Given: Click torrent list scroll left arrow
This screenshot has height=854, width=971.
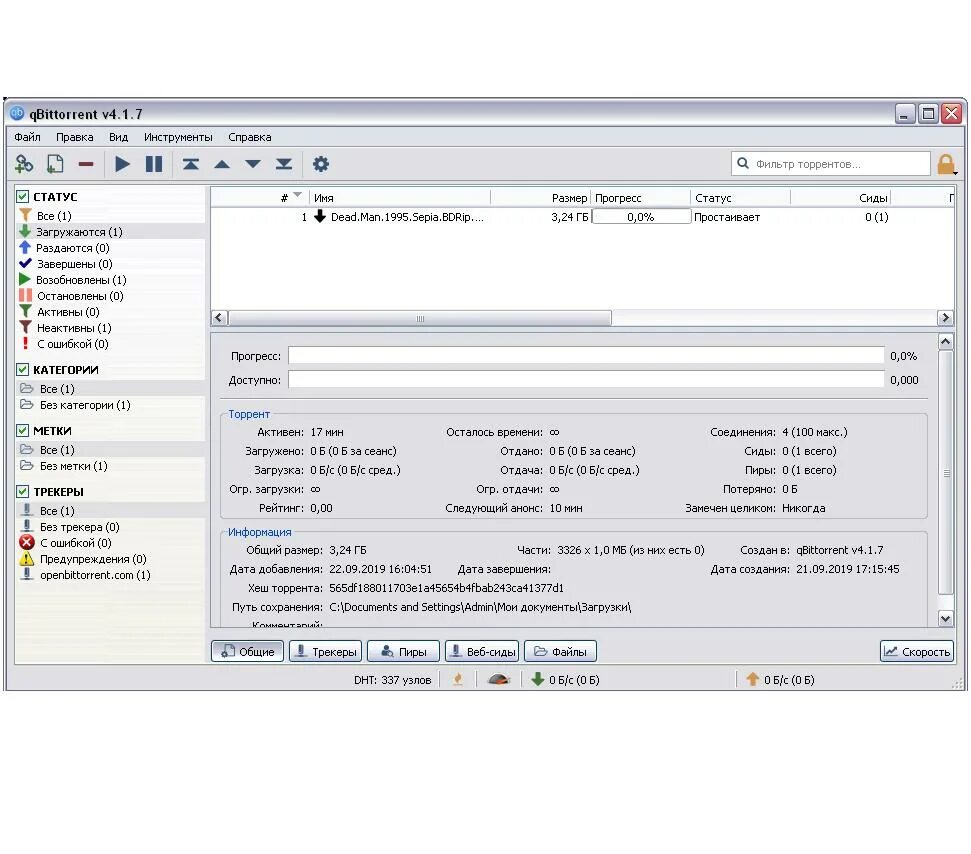Looking at the screenshot, I should (219, 318).
